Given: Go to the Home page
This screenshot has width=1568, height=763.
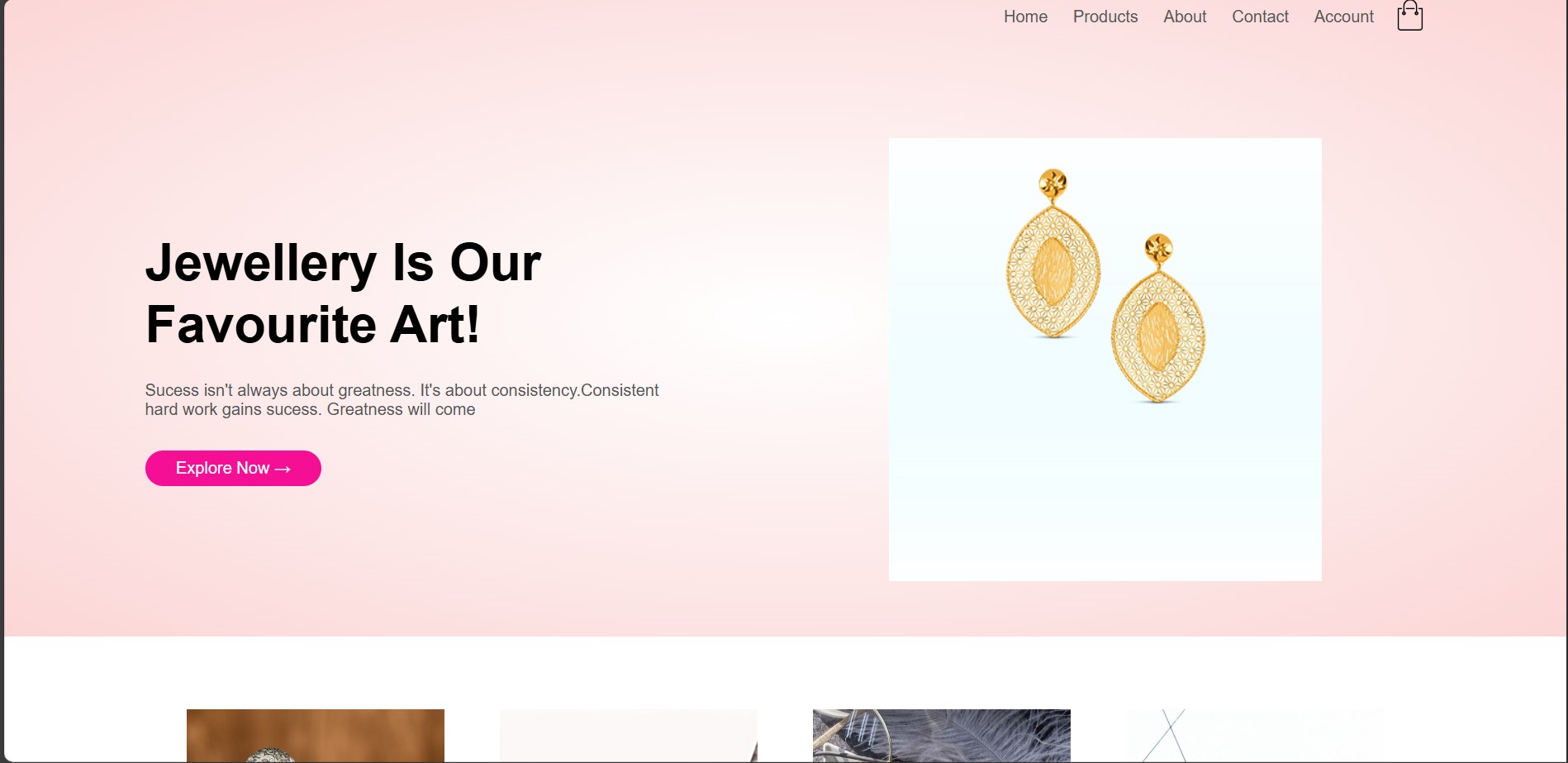Looking at the screenshot, I should pos(1025,17).
